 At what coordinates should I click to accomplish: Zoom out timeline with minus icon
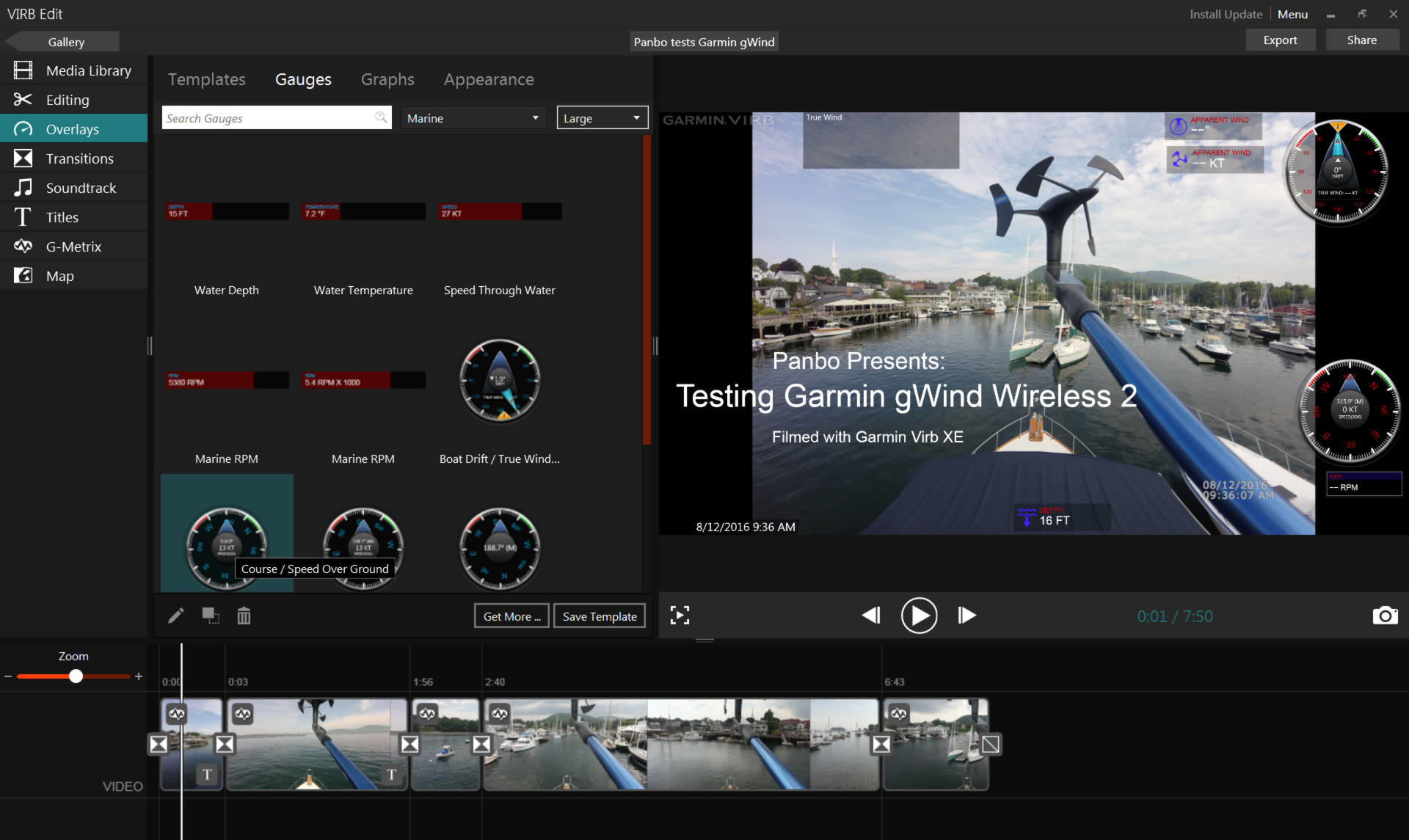(8, 676)
